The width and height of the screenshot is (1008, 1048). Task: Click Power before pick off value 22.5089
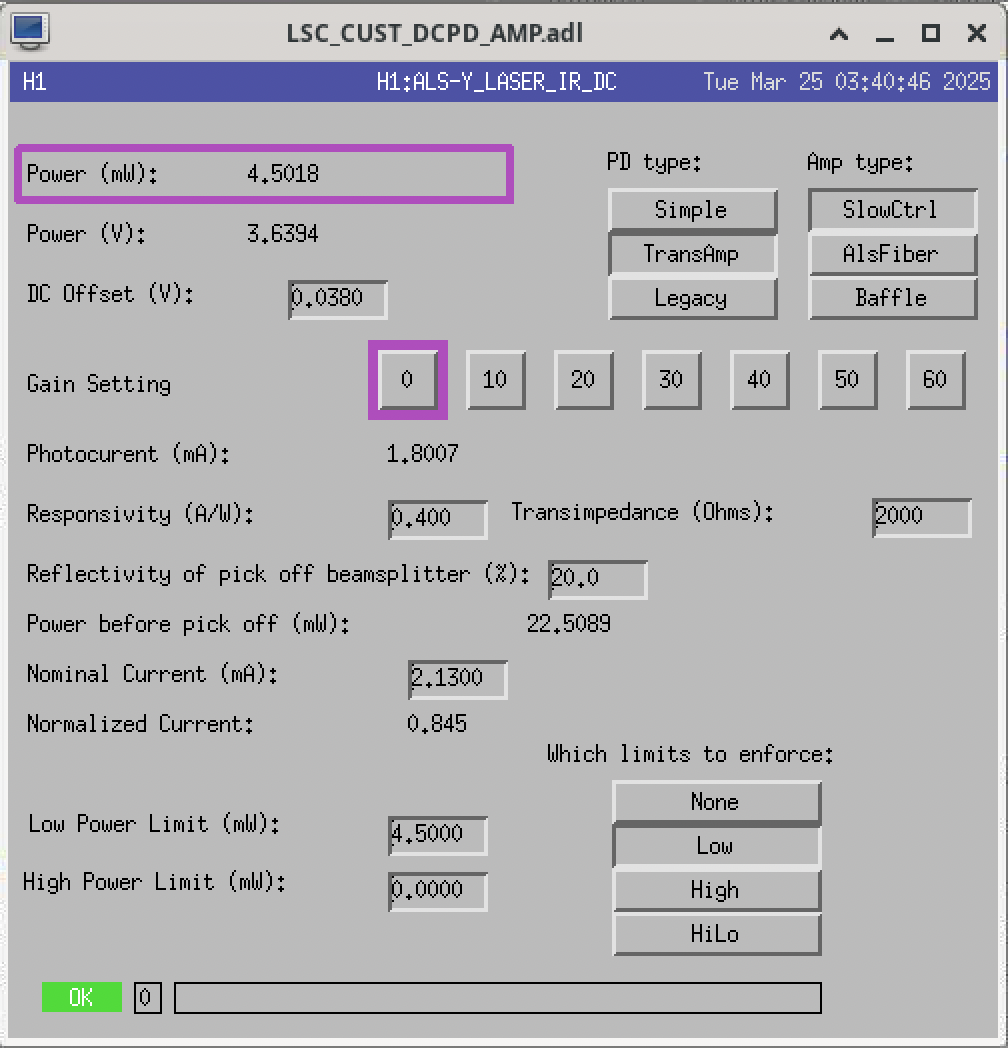pos(569,624)
